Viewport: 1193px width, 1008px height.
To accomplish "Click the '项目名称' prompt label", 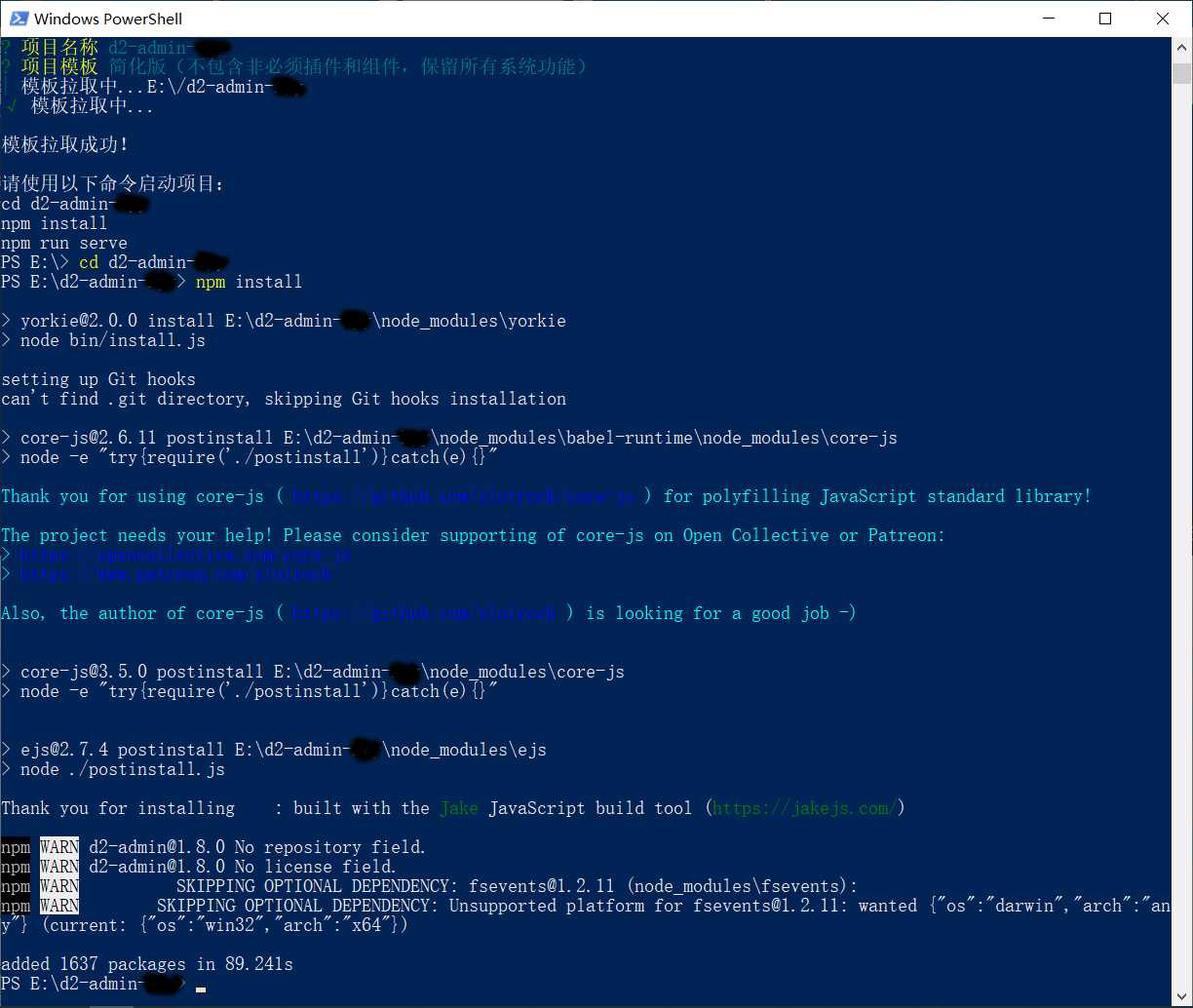I will 59,47.
